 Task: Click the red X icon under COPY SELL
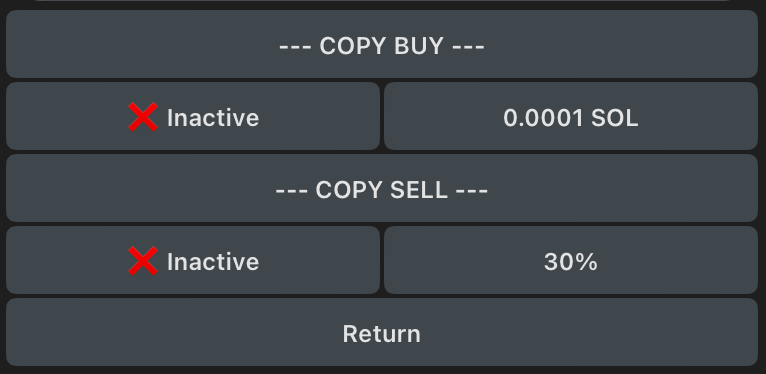pyautogui.click(x=143, y=261)
